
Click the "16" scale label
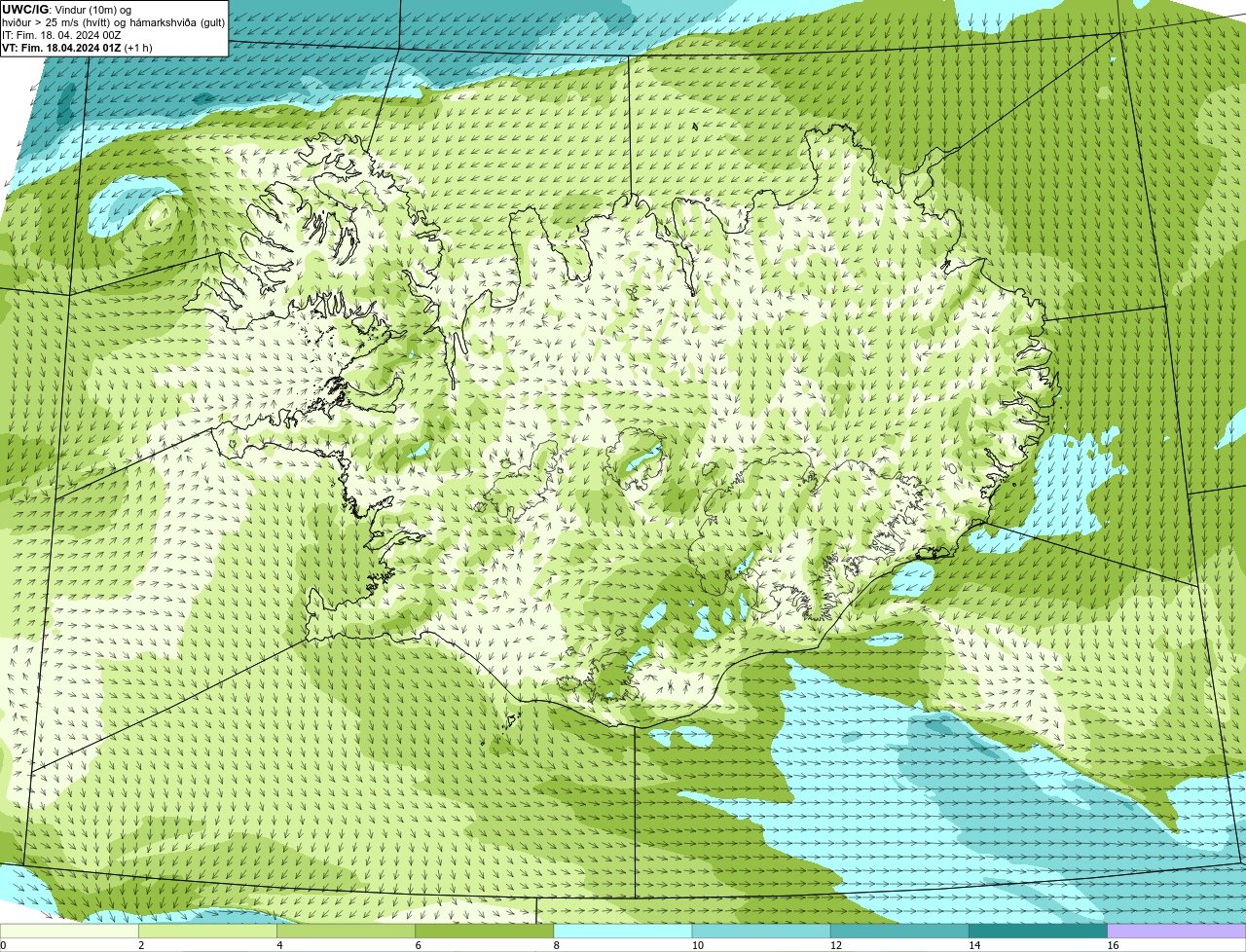pos(1113,945)
